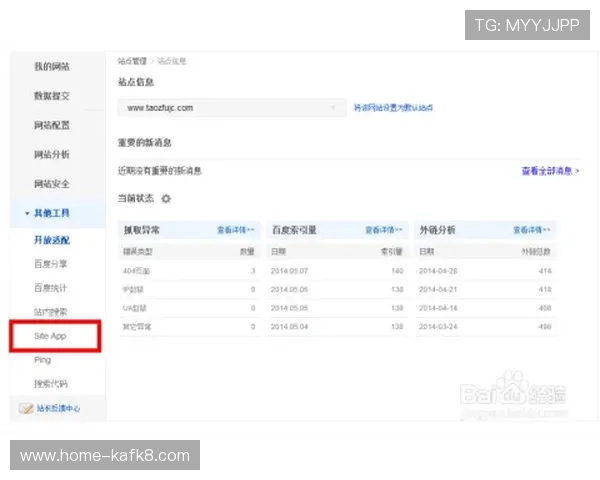Open the 网站配置 sidebar menu
Viewport: 600px width, 480px height.
point(52,125)
